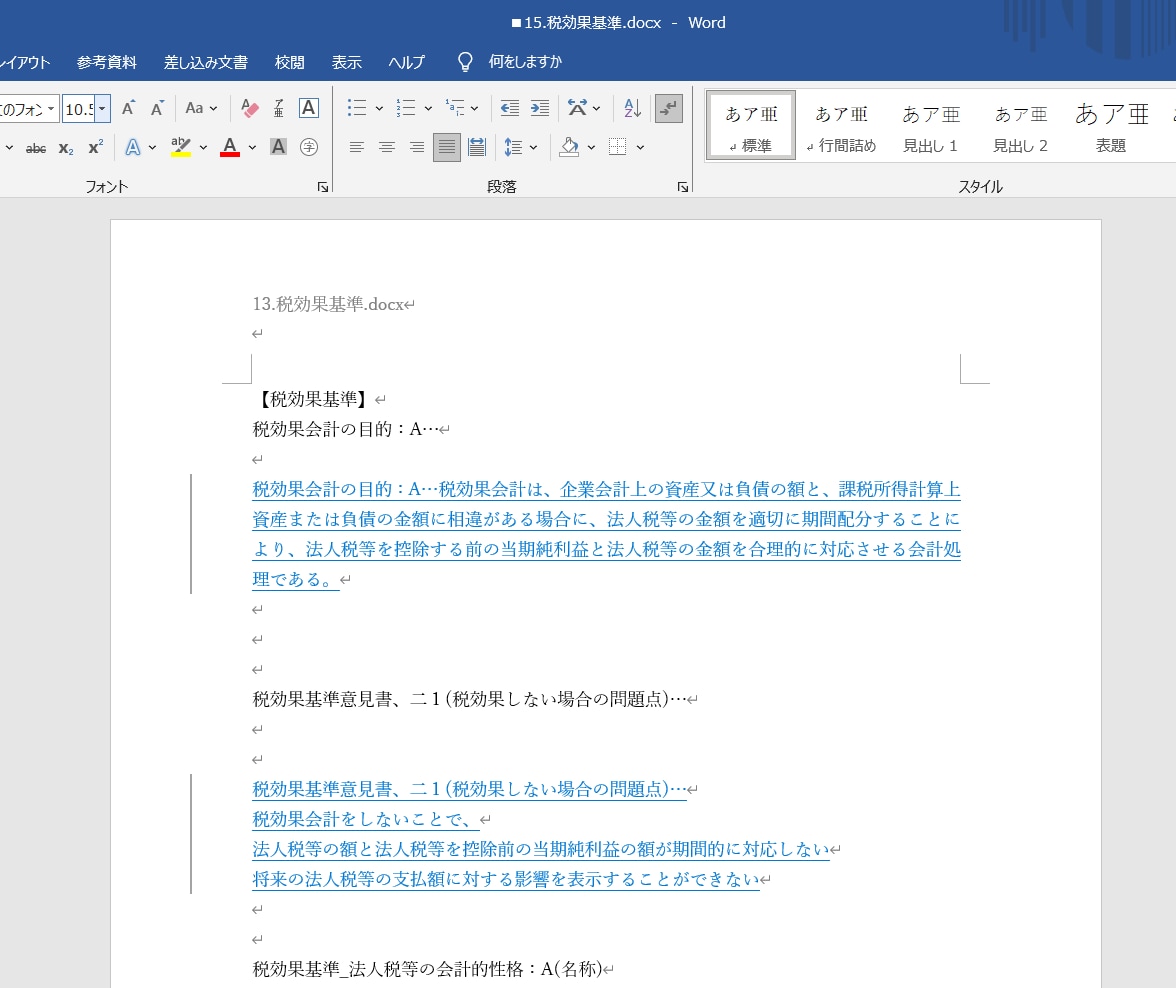Viewport: 1176px width, 988px height.
Task: Increase paragraph indent
Action: click(540, 109)
